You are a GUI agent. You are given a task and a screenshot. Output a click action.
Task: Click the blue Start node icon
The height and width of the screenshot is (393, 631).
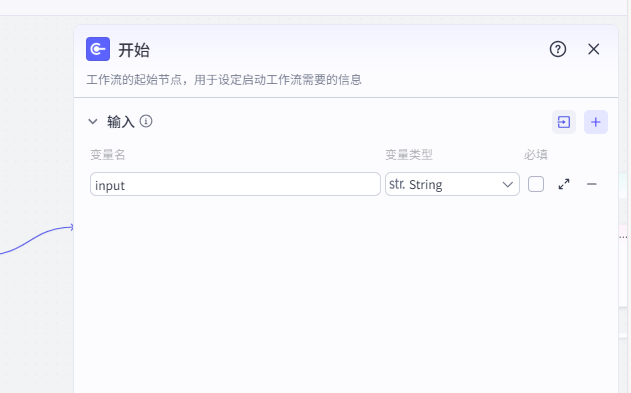coord(98,49)
